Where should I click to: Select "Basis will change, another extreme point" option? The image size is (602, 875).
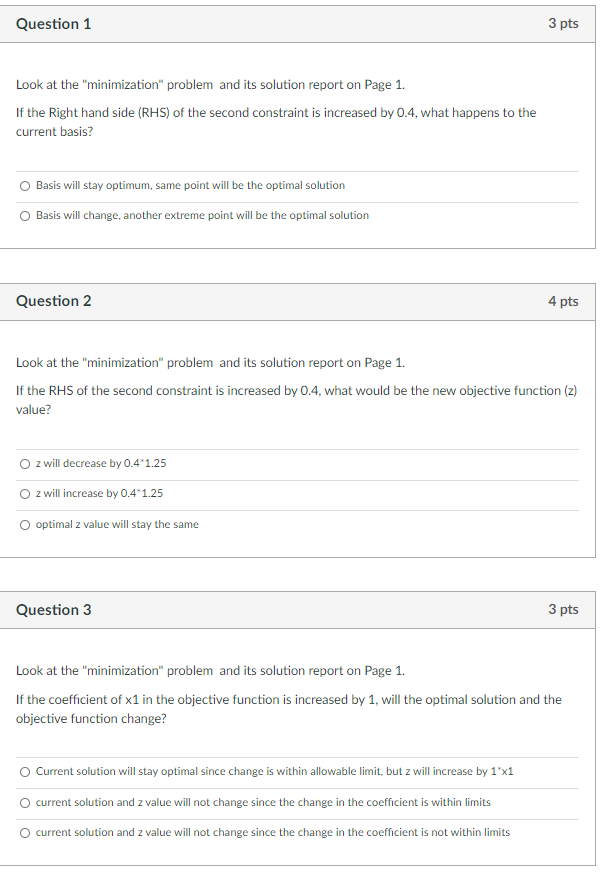click(23, 214)
